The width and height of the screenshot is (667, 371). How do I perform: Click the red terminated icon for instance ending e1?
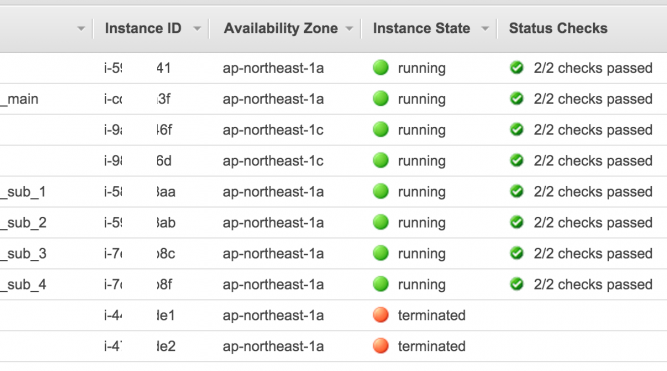coord(381,315)
